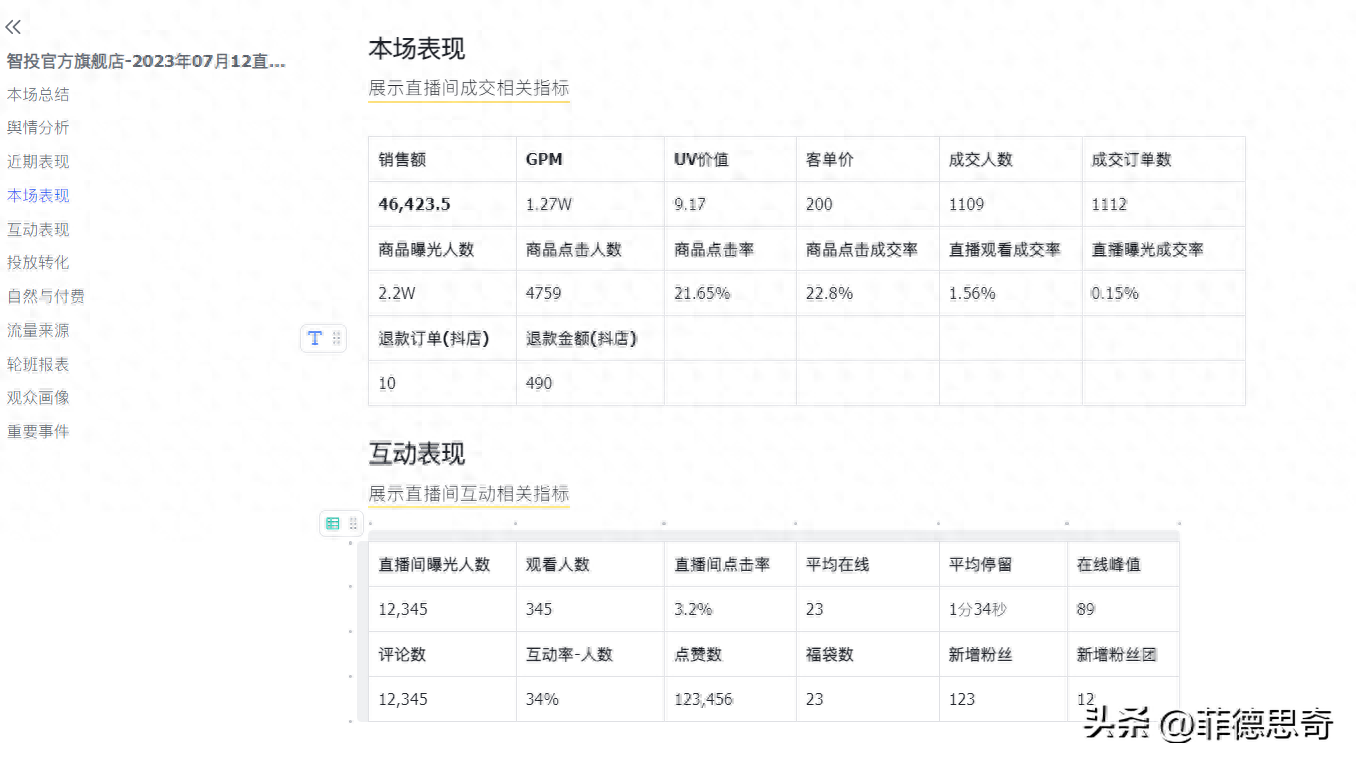Click the refund amount value 490
This screenshot has height=763, width=1356.
[539, 383]
